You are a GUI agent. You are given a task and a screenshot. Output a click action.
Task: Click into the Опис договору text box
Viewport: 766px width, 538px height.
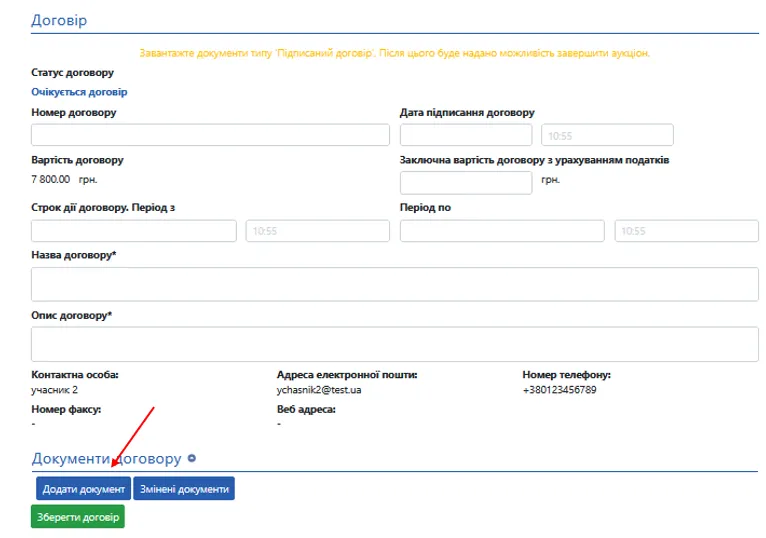click(395, 344)
